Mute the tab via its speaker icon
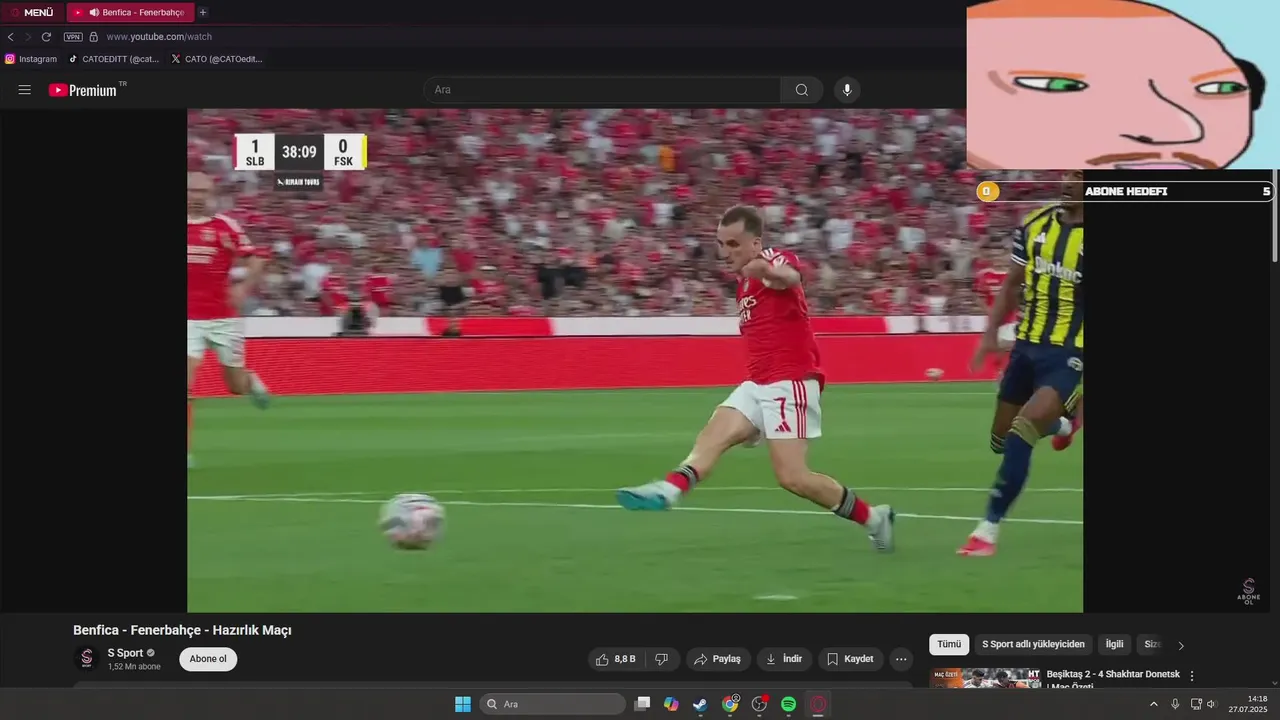Screen dimensions: 1280x720 coord(94,12)
